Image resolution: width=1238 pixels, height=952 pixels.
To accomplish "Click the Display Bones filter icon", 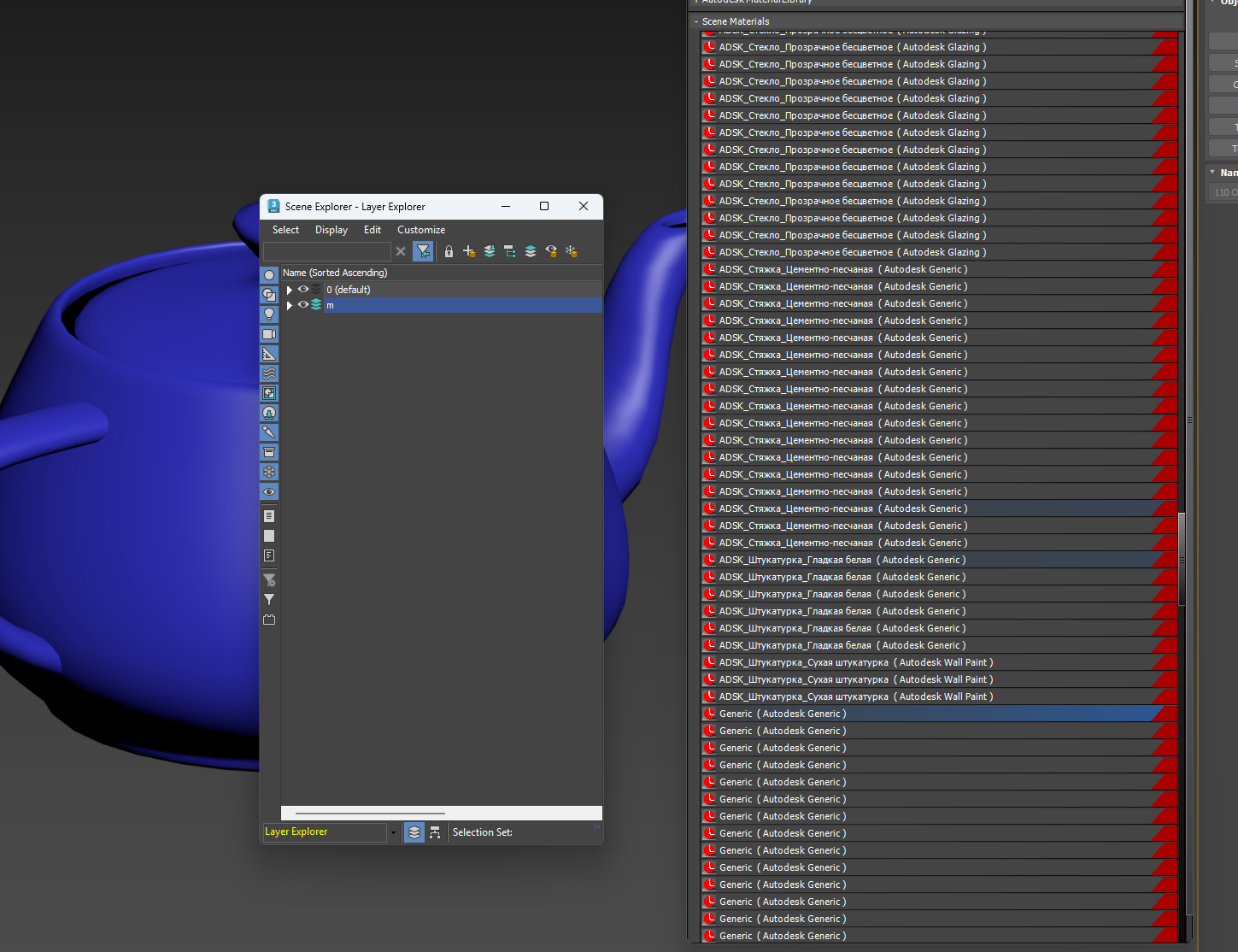I will [269, 432].
